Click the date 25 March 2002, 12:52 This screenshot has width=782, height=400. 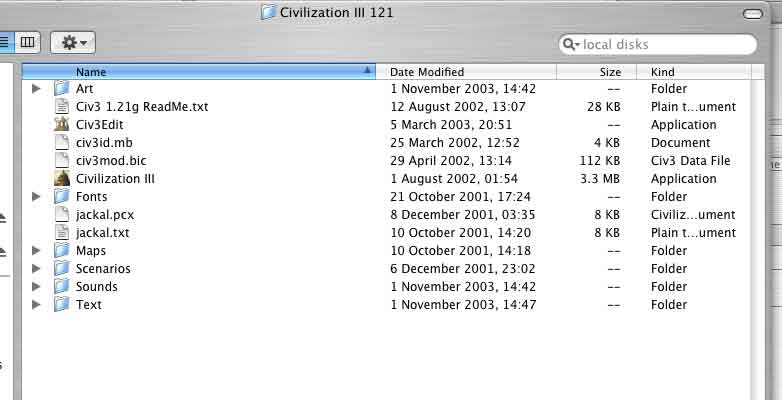click(455, 142)
